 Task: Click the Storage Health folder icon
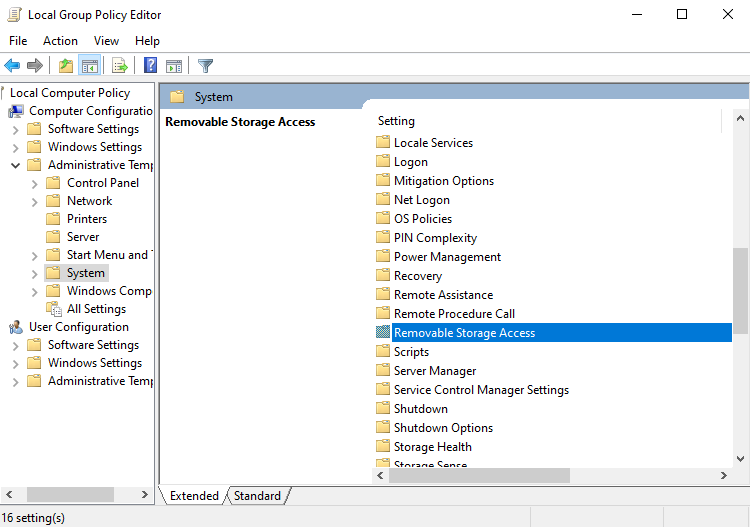tap(383, 446)
